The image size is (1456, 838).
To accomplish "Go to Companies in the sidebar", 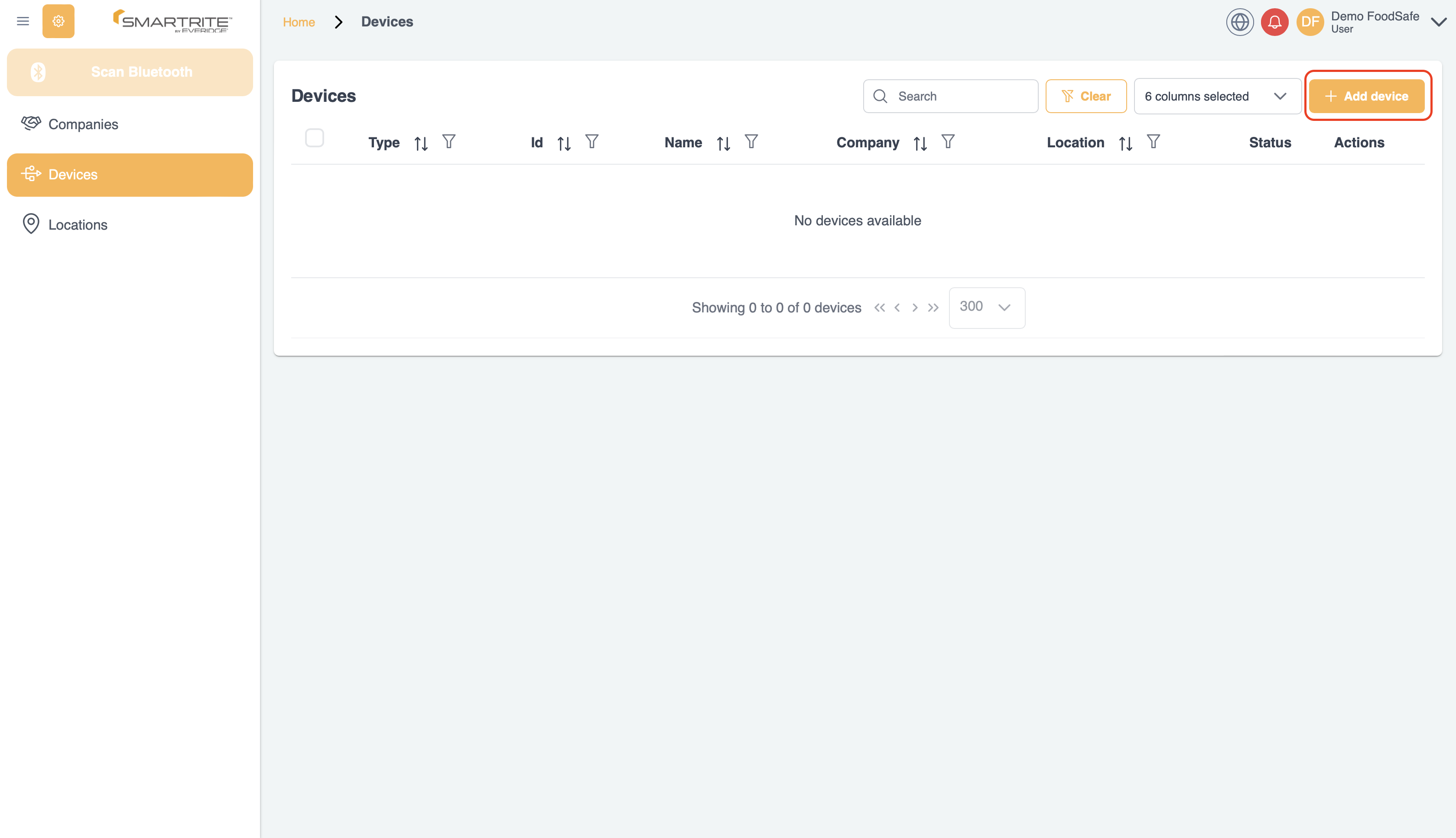I will 83,124.
